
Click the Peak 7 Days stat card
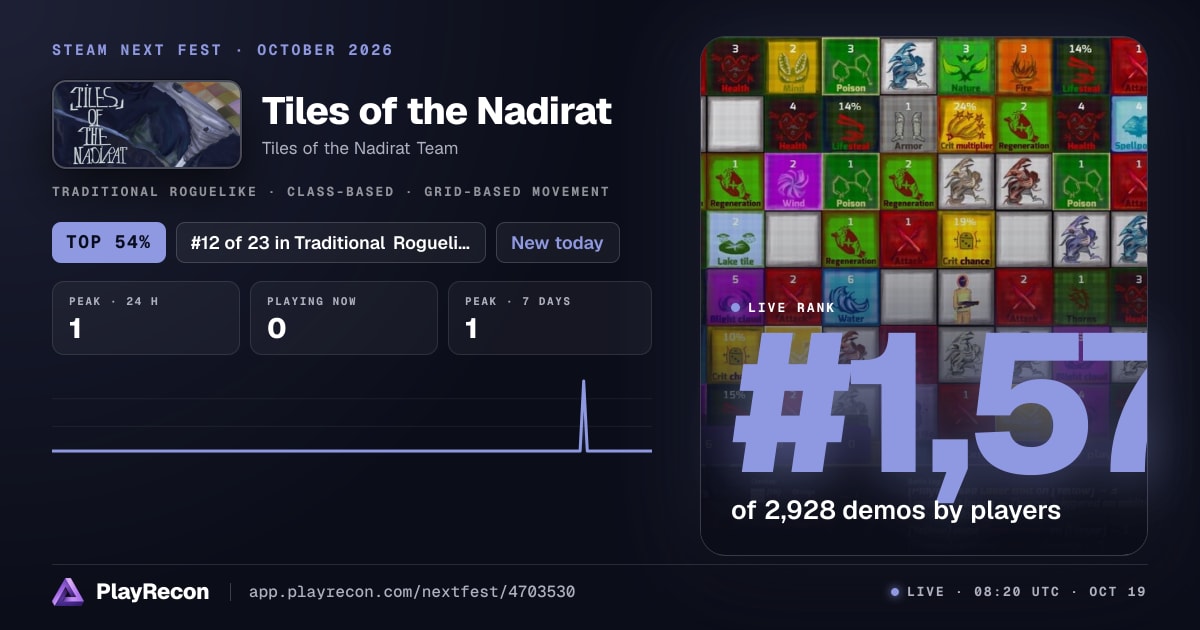click(550, 318)
